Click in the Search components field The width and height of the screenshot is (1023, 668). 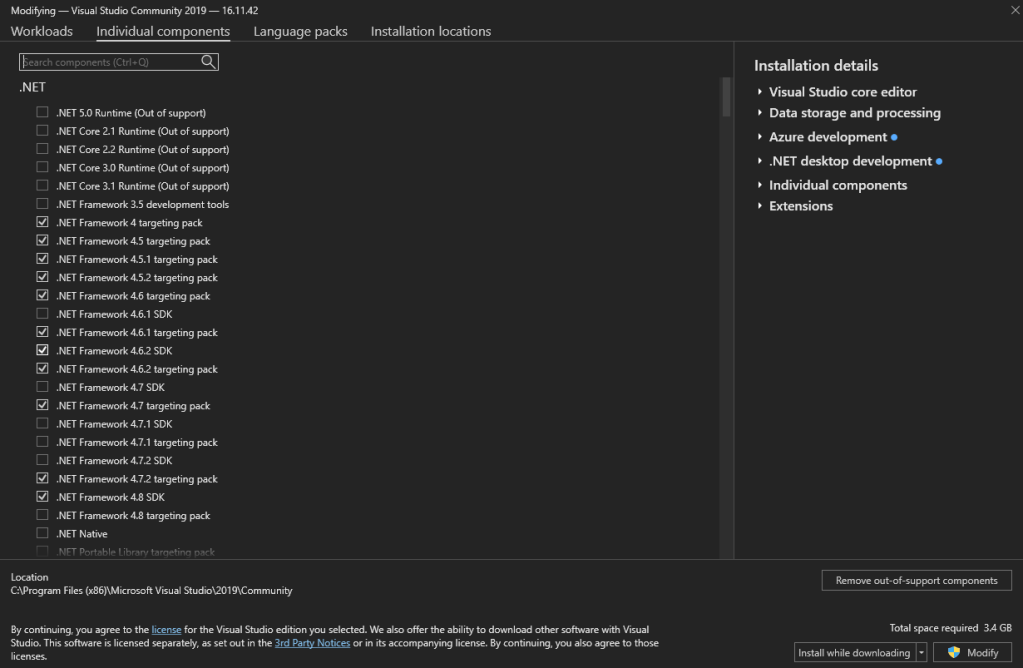click(110, 62)
